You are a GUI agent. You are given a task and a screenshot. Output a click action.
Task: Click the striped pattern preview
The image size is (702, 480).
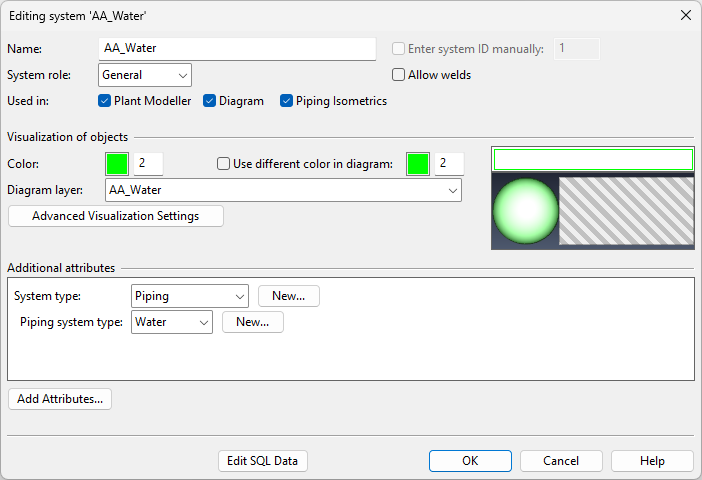[626, 211]
